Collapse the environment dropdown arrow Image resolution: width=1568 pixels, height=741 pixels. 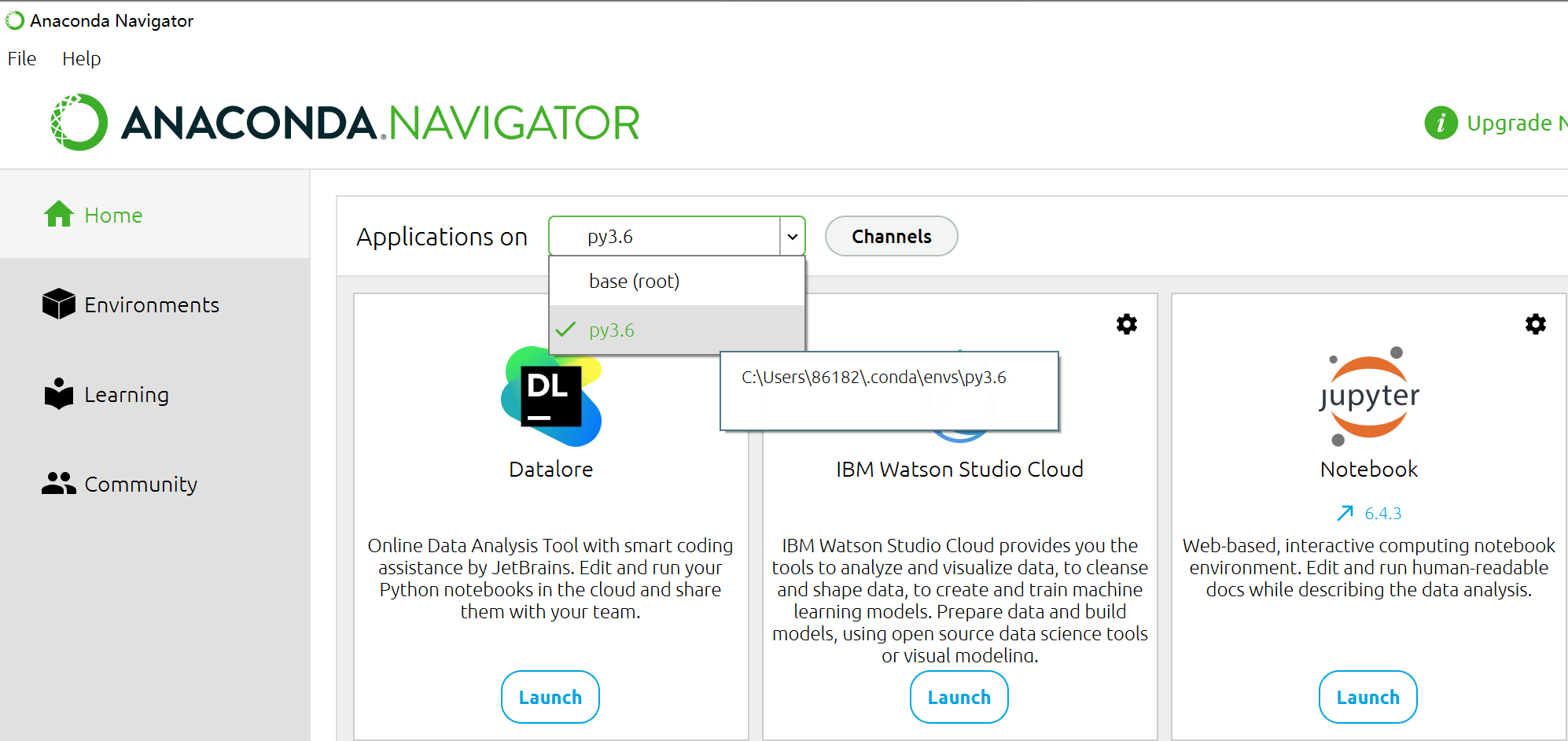pos(793,236)
